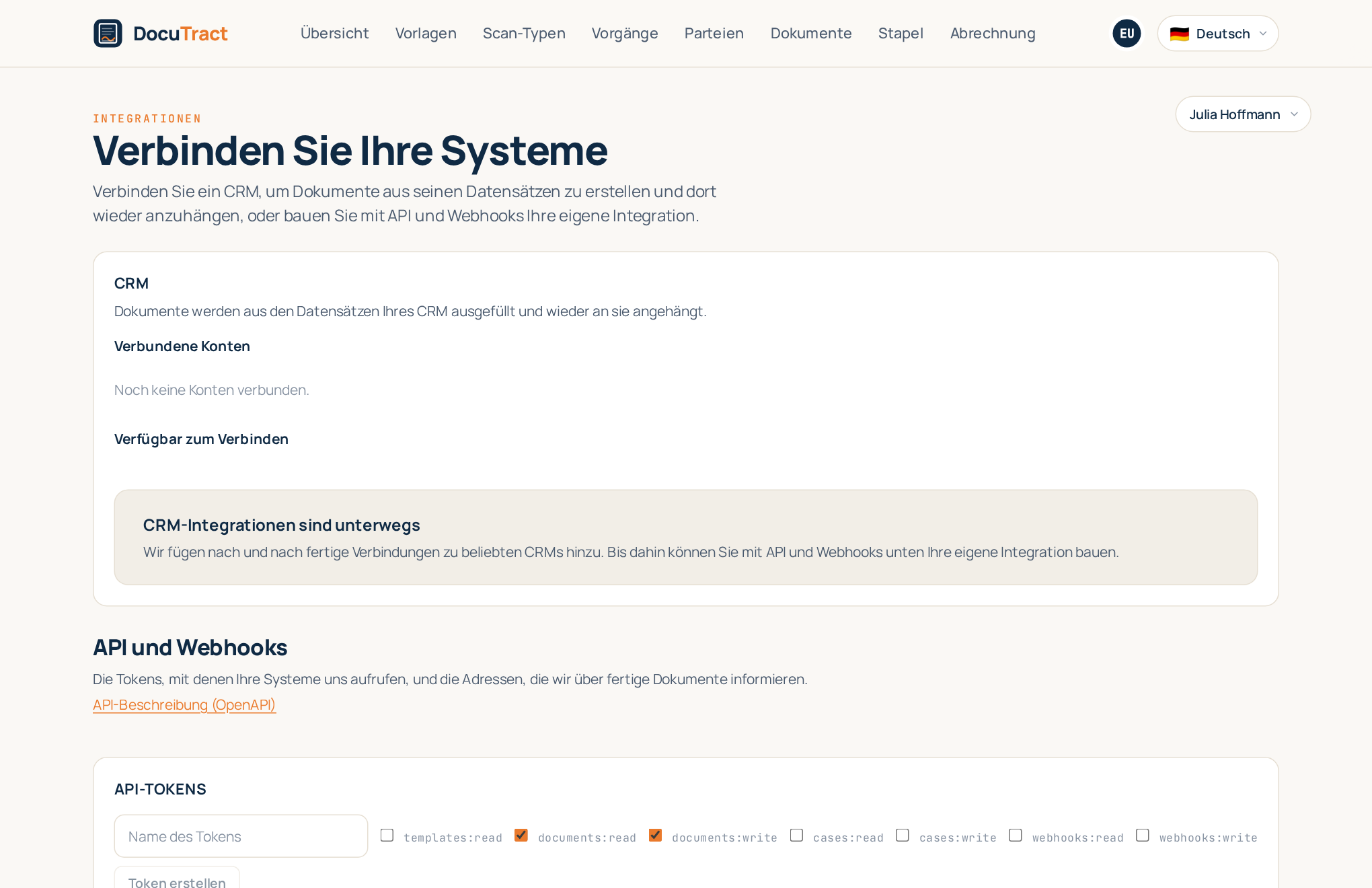This screenshot has width=1372, height=888.
Task: Go to Stapel
Action: point(901,33)
